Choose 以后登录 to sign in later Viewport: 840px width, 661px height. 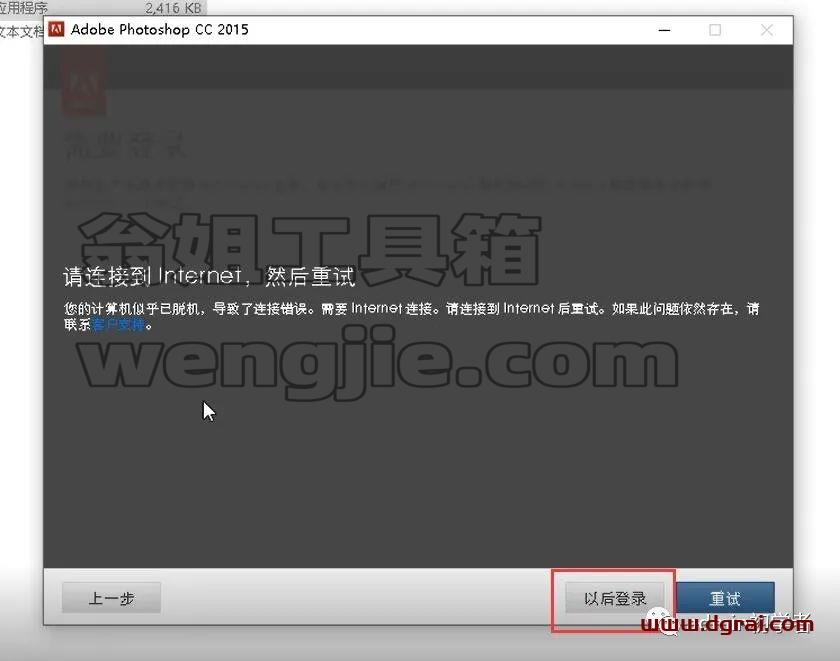click(614, 598)
